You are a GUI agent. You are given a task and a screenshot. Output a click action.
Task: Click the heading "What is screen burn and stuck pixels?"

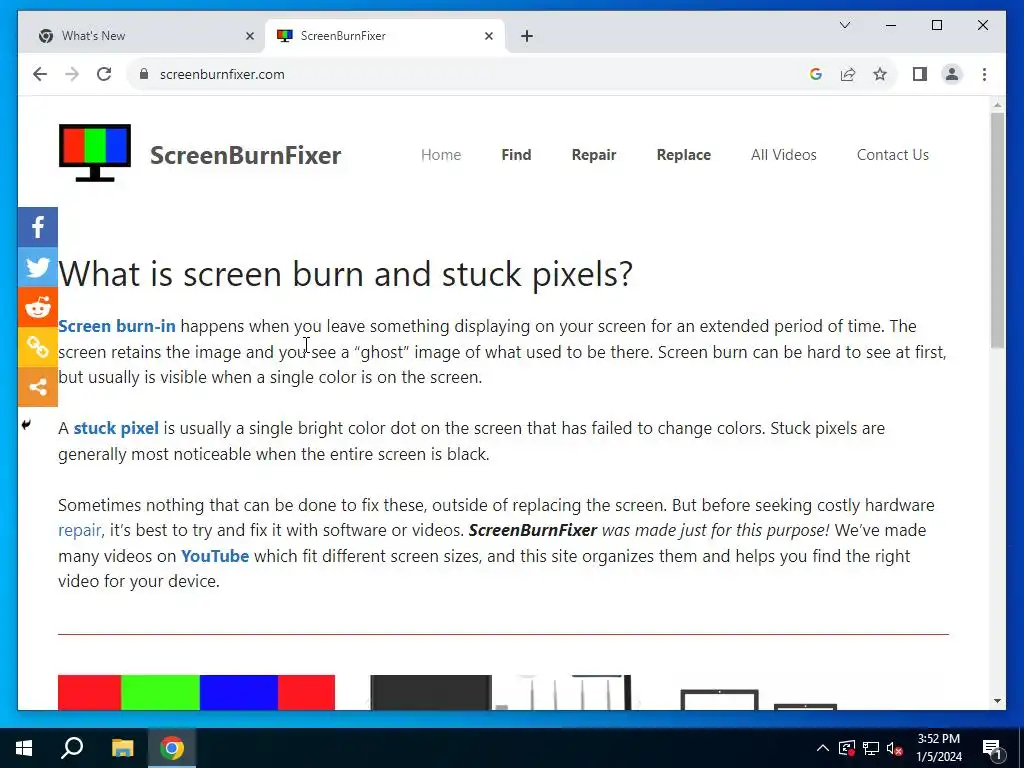[345, 274]
